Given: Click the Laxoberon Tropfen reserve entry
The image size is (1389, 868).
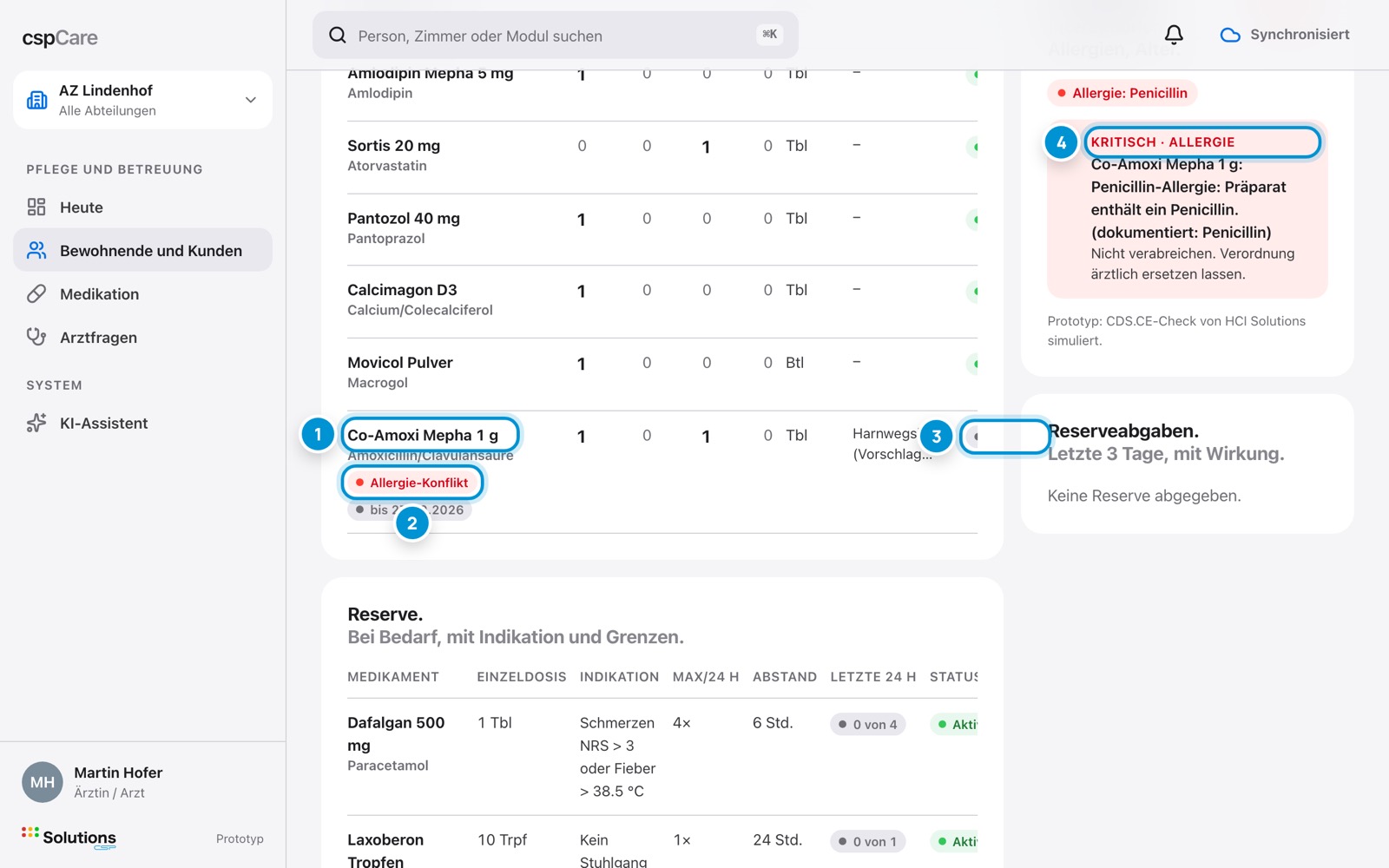Looking at the screenshot, I should tap(385, 851).
